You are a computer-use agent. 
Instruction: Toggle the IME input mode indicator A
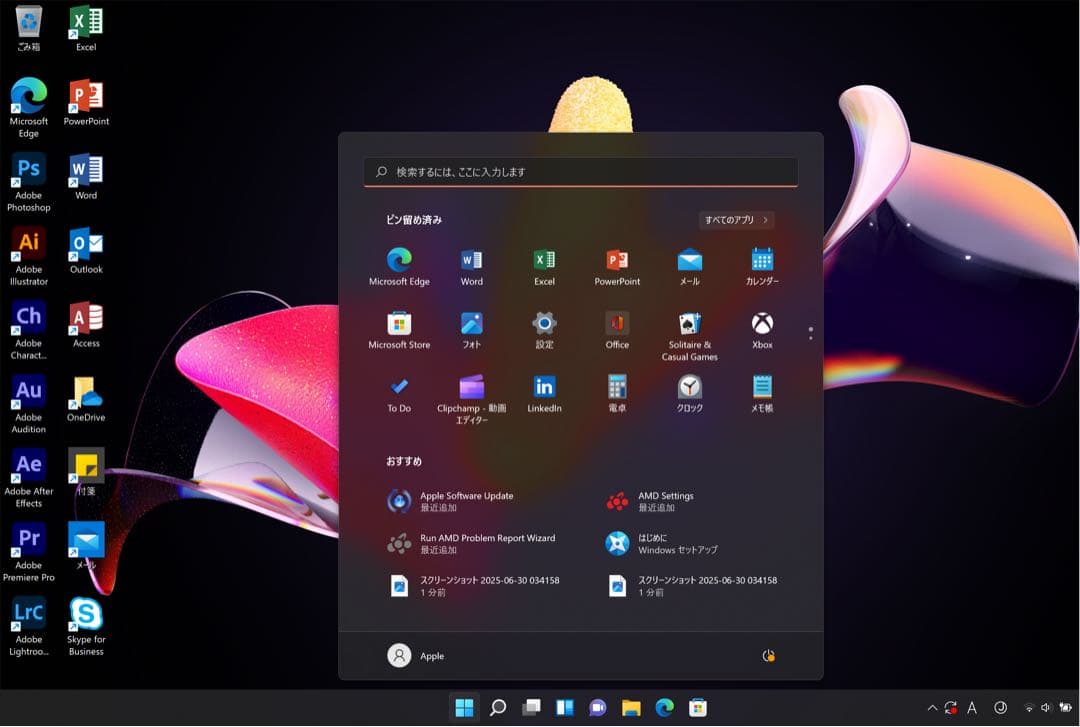(971, 708)
